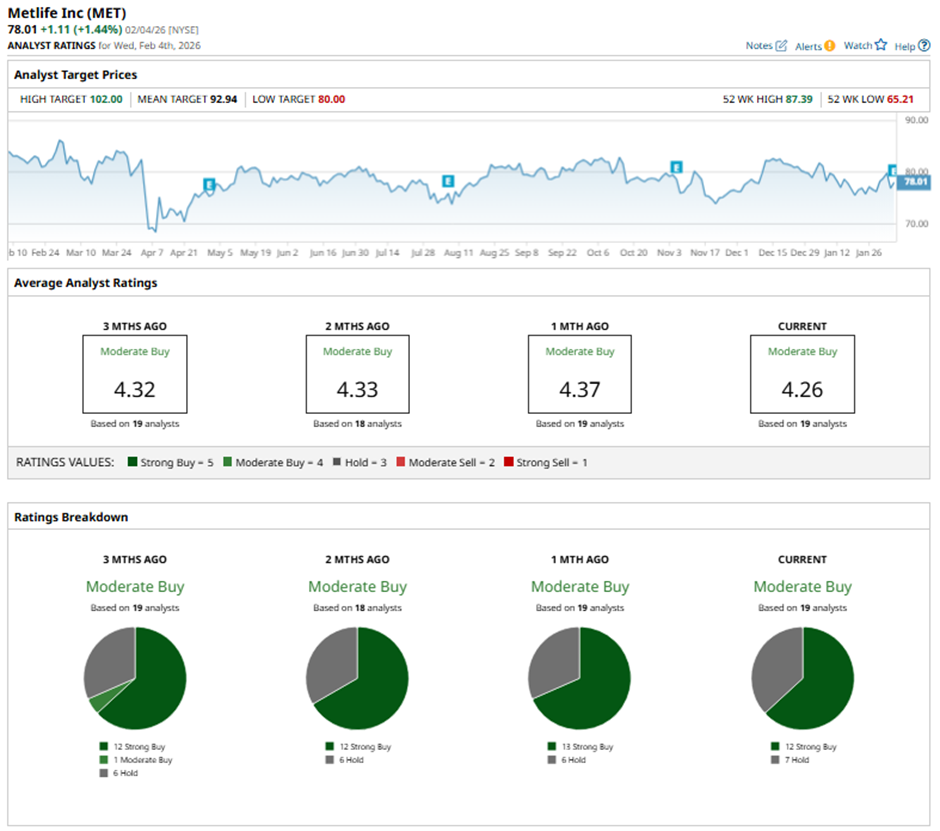Select the earnings marker near May 5

click(x=209, y=184)
